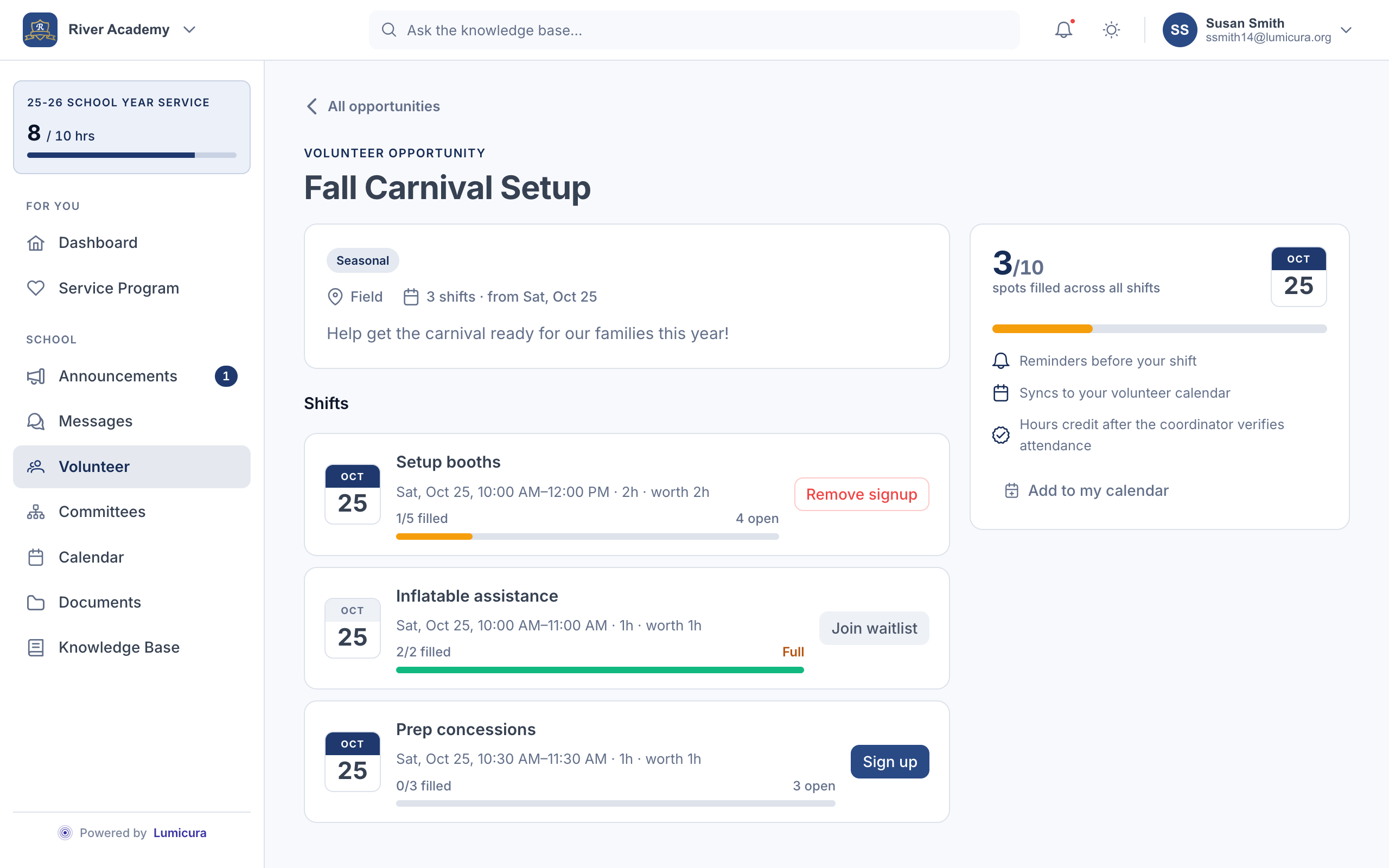The image size is (1389, 868).
Task: Click the Lumicura logo icon in footer
Action: pyautogui.click(x=66, y=832)
